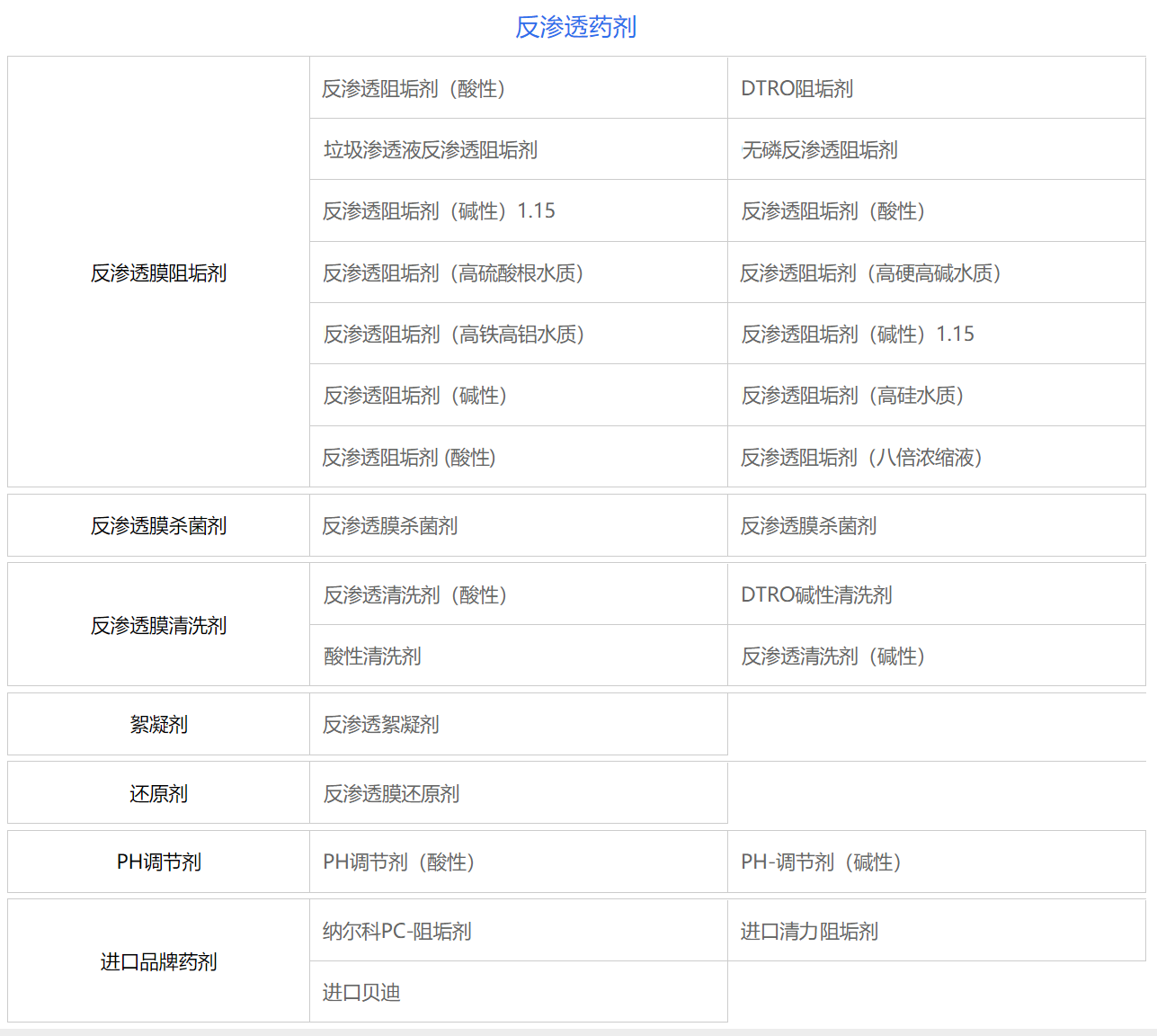Viewport: 1157px width, 1036px height.
Task: Open 反渗透阻垢剂（碱性）1.15 link
Action: tap(439, 210)
